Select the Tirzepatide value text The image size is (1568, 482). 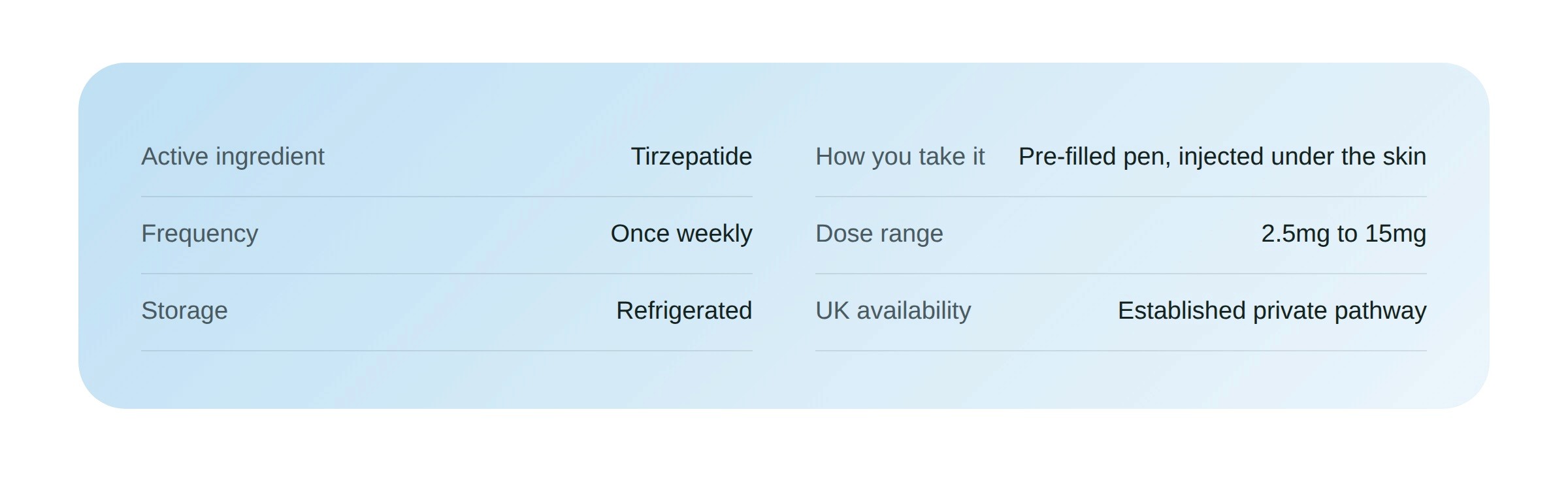691,157
